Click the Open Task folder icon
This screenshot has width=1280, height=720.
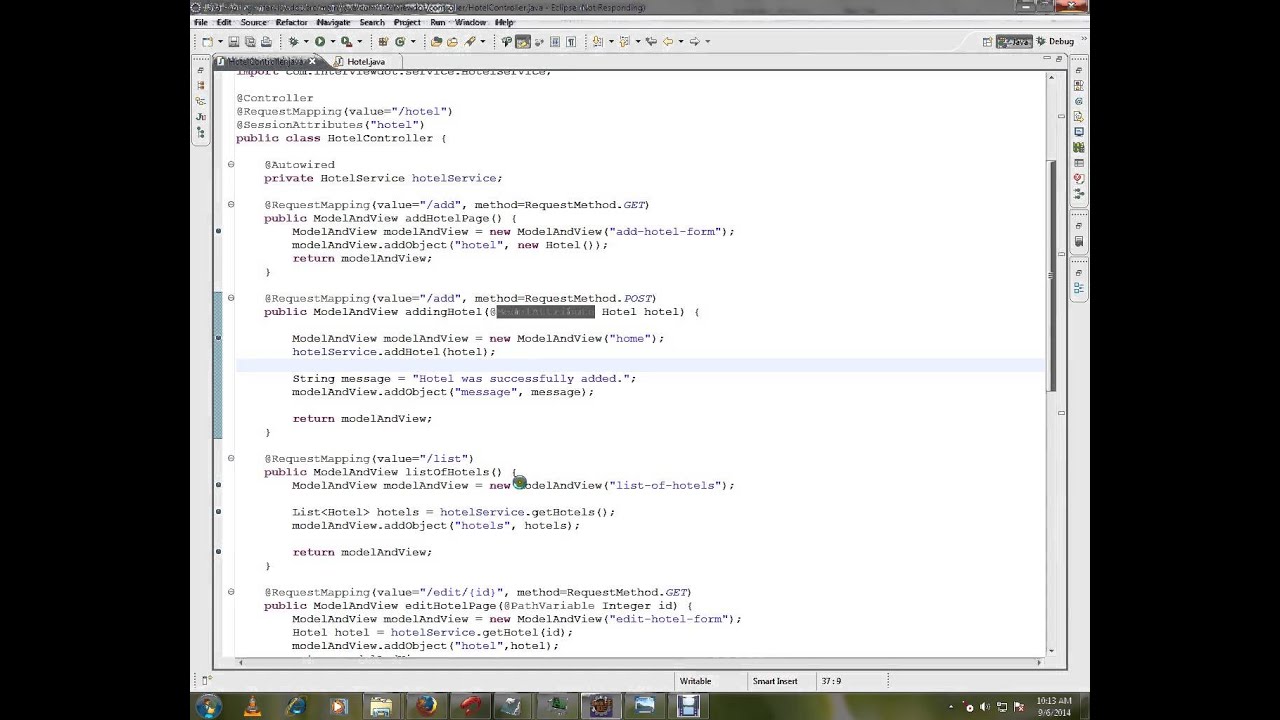click(452, 41)
